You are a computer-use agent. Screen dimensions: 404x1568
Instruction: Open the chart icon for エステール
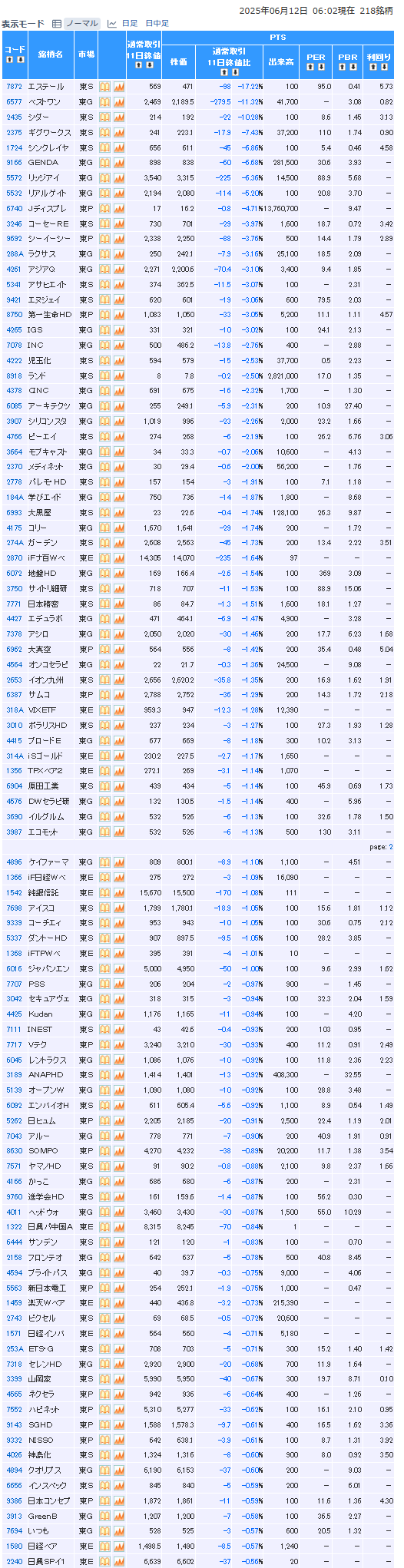click(119, 87)
